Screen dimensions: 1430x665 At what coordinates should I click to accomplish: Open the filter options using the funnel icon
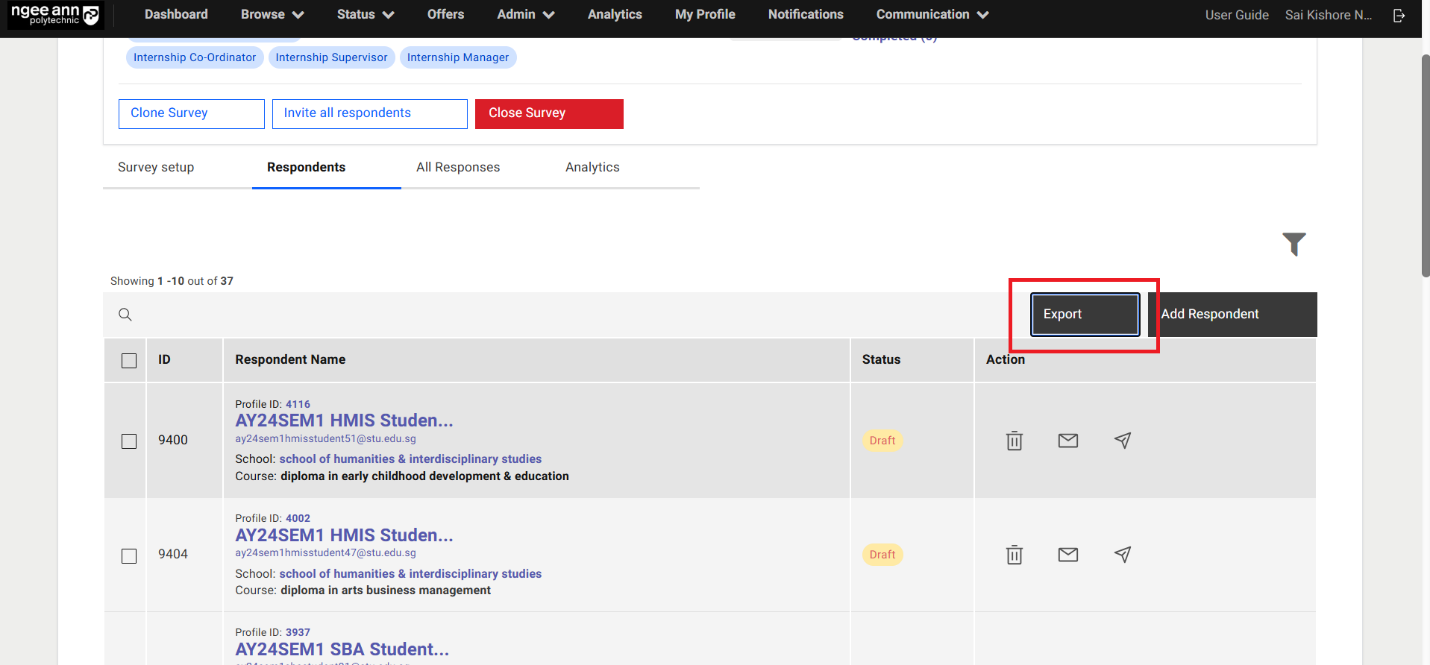pos(1294,244)
